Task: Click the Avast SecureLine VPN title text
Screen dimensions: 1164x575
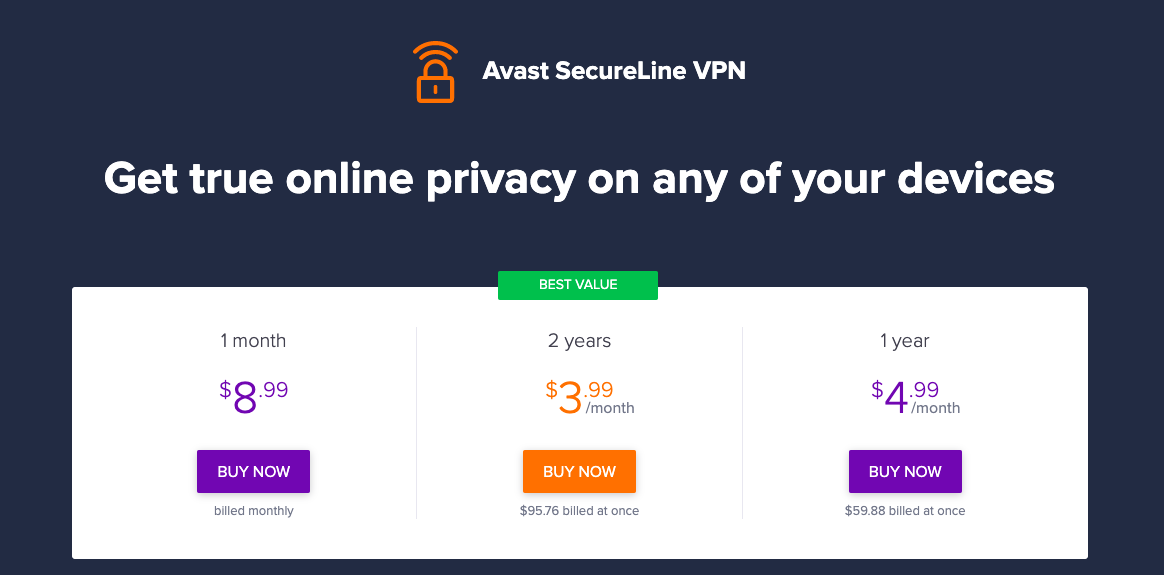Action: point(614,70)
